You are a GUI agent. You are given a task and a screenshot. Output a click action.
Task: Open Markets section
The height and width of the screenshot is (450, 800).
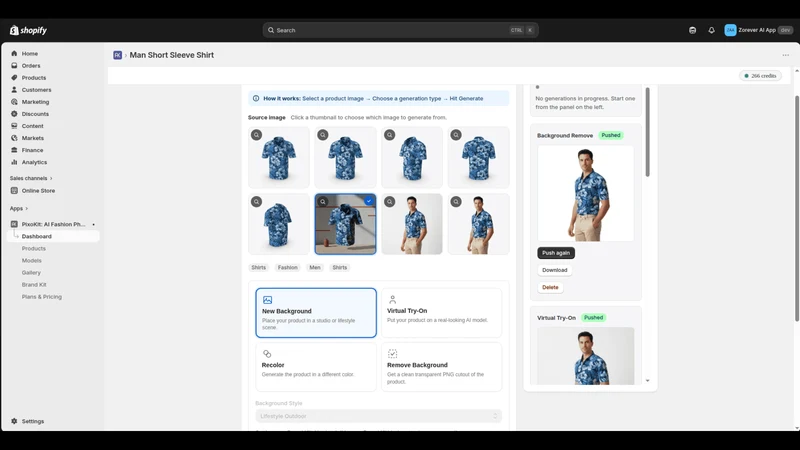33,138
